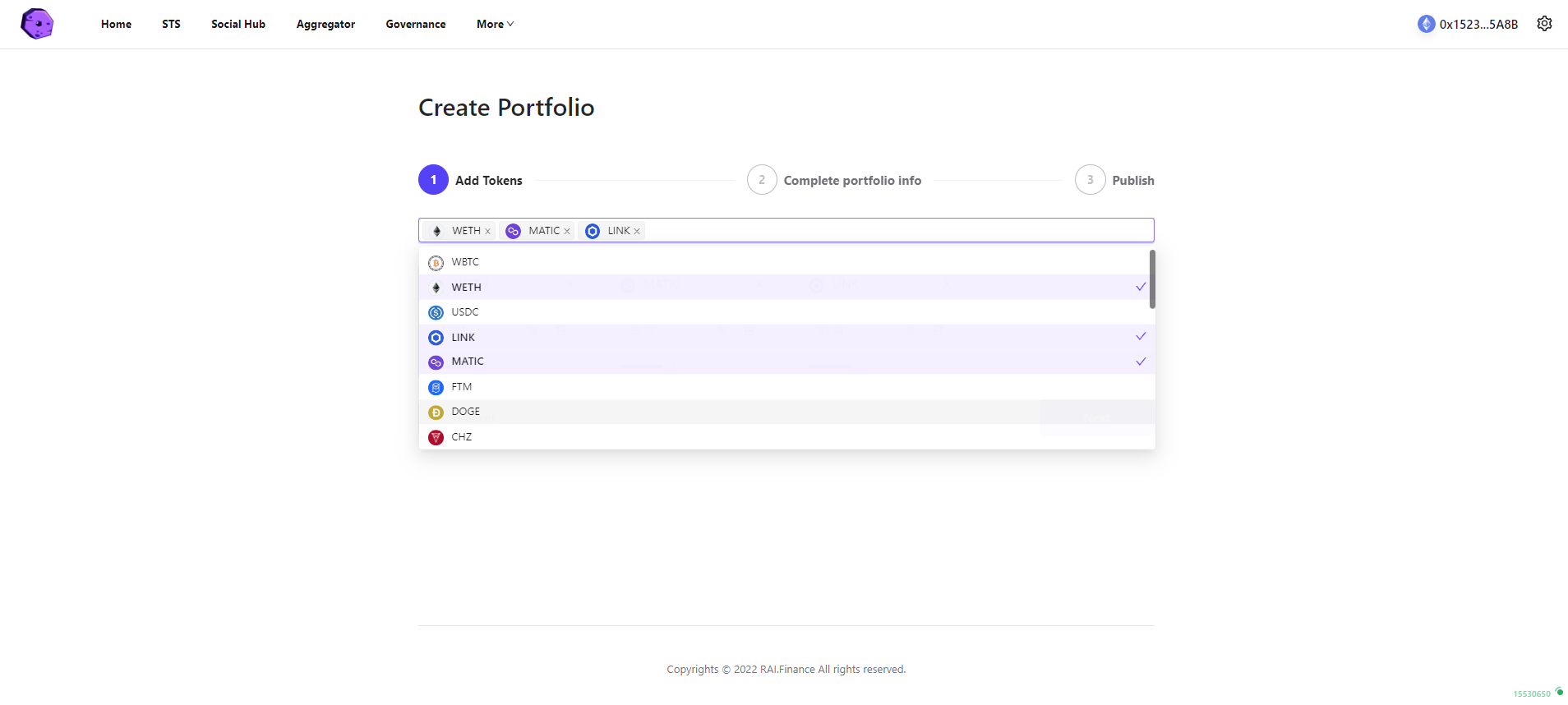Screen dimensions: 1568x705
Task: Click the green network status dot
Action: 1559,691
